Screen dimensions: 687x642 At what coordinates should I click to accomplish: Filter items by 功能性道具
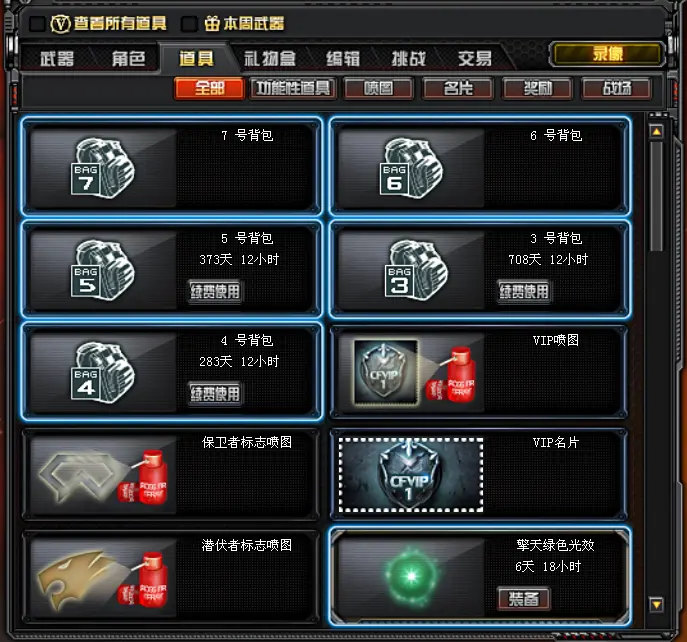pos(293,89)
